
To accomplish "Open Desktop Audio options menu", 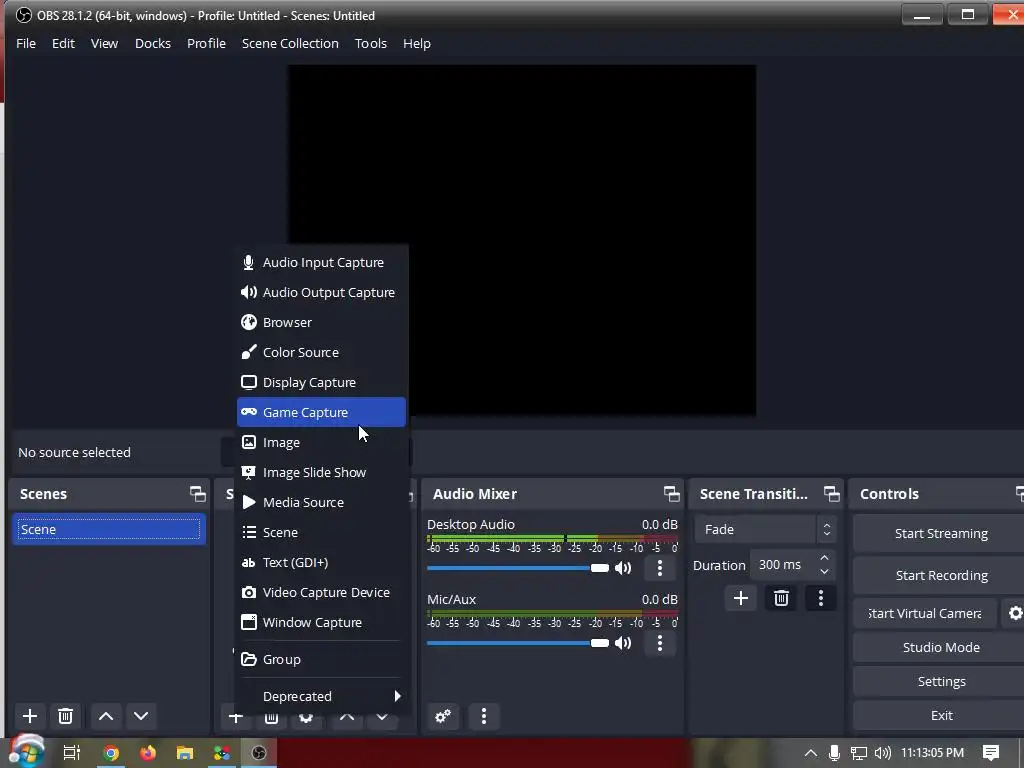I will click(660, 568).
